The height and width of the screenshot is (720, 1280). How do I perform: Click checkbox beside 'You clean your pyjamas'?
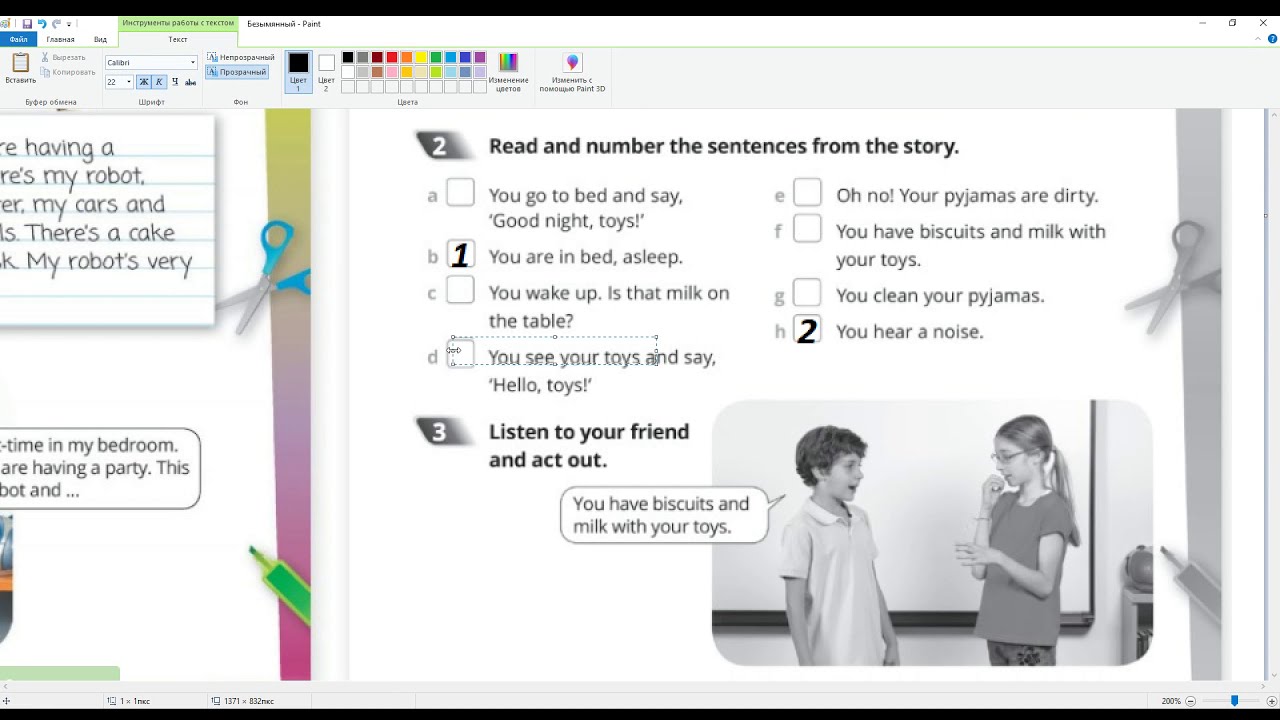[807, 292]
